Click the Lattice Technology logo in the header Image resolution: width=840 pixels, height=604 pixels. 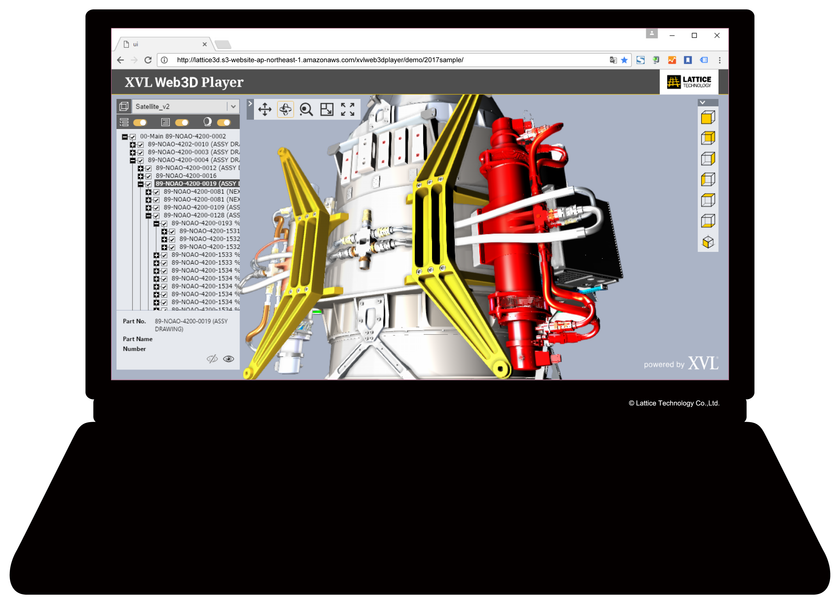click(x=689, y=81)
